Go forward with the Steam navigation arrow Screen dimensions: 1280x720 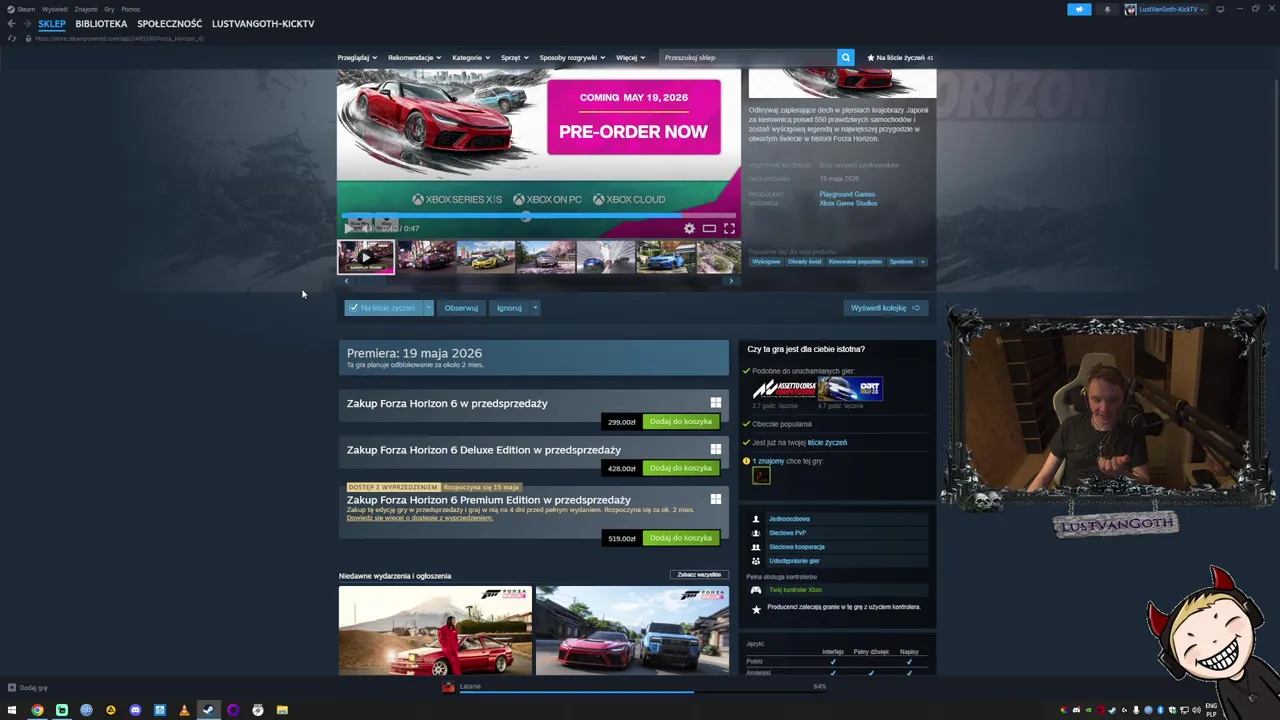[x=26, y=24]
